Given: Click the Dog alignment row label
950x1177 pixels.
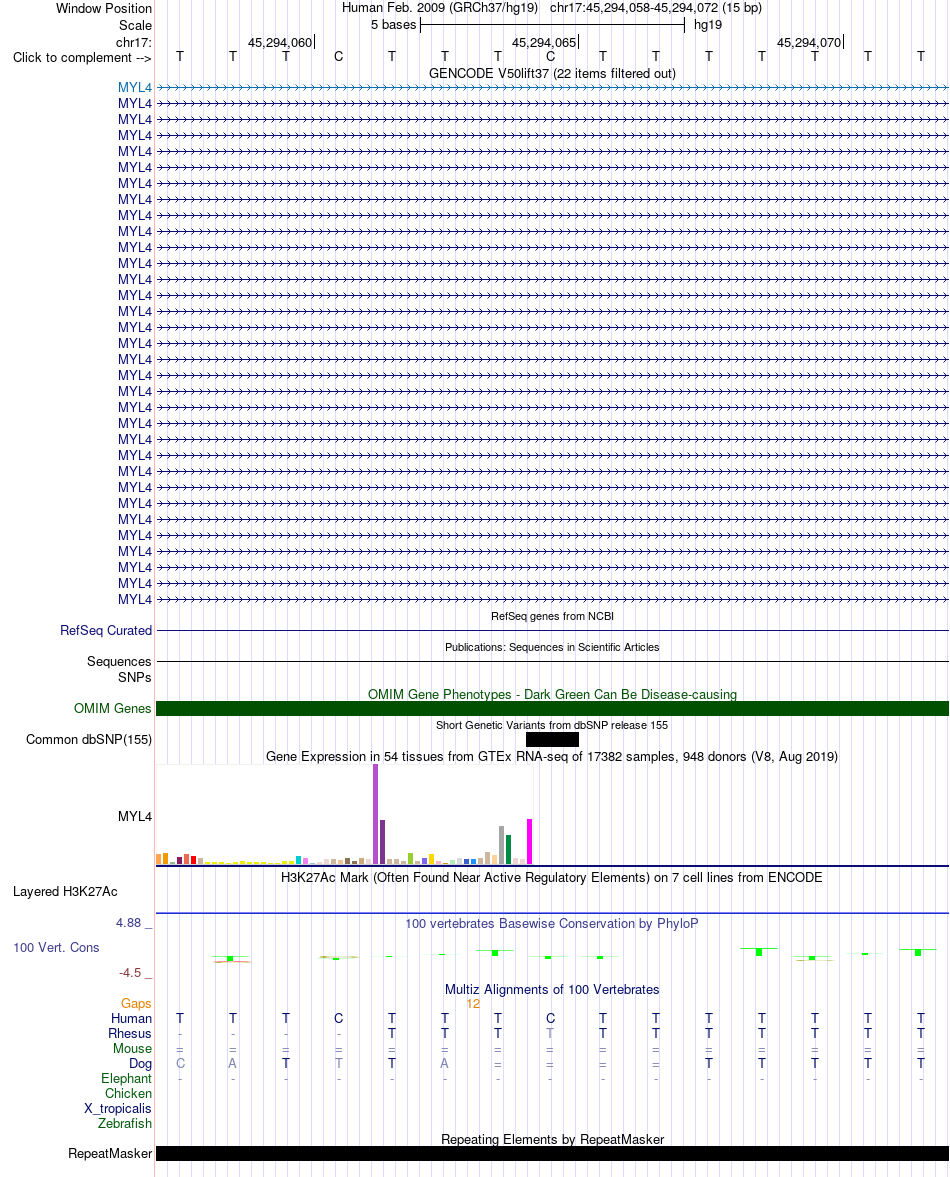Looking at the screenshot, I should (x=140, y=1064).
